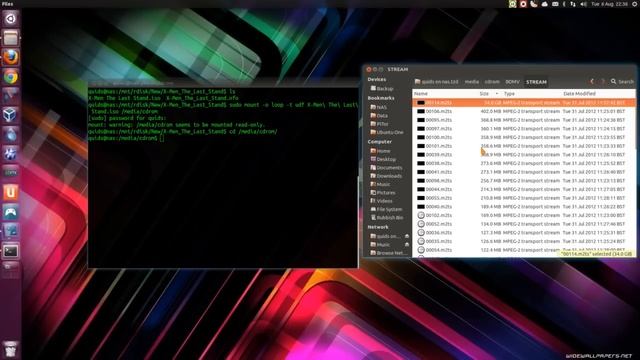640x360 pixels.
Task: Switch to Terminal via launcher icon
Action: pos(11,251)
